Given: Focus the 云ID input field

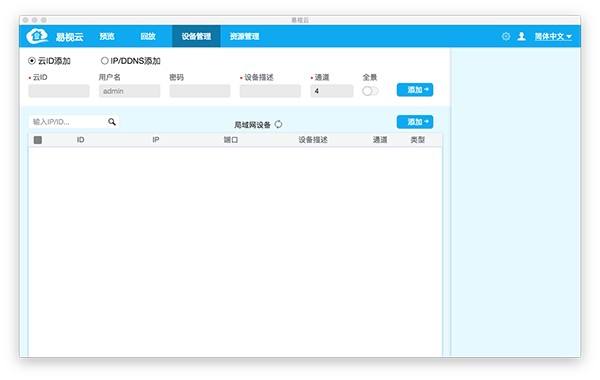Looking at the screenshot, I should 59,91.
